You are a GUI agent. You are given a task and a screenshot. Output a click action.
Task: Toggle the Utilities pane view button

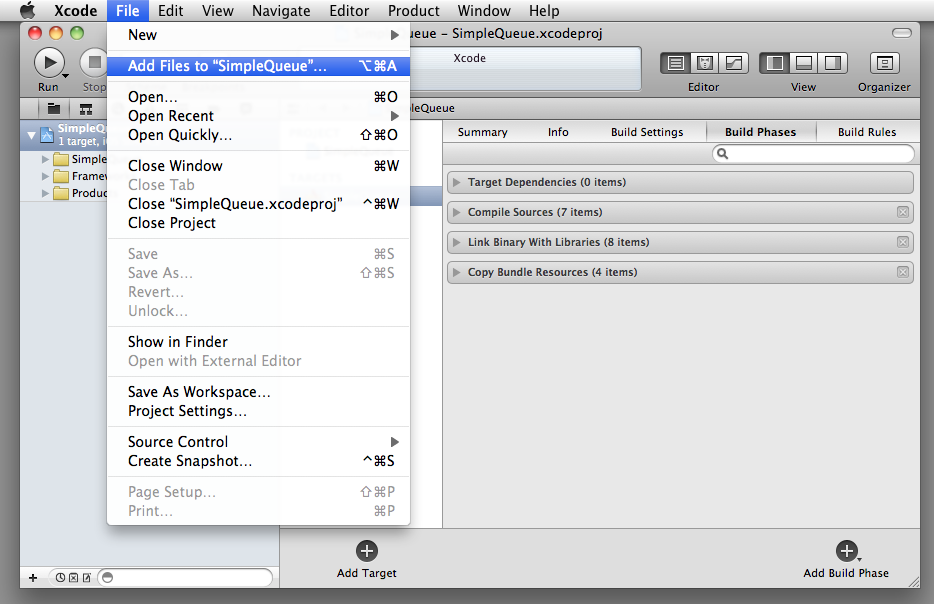click(x=832, y=63)
